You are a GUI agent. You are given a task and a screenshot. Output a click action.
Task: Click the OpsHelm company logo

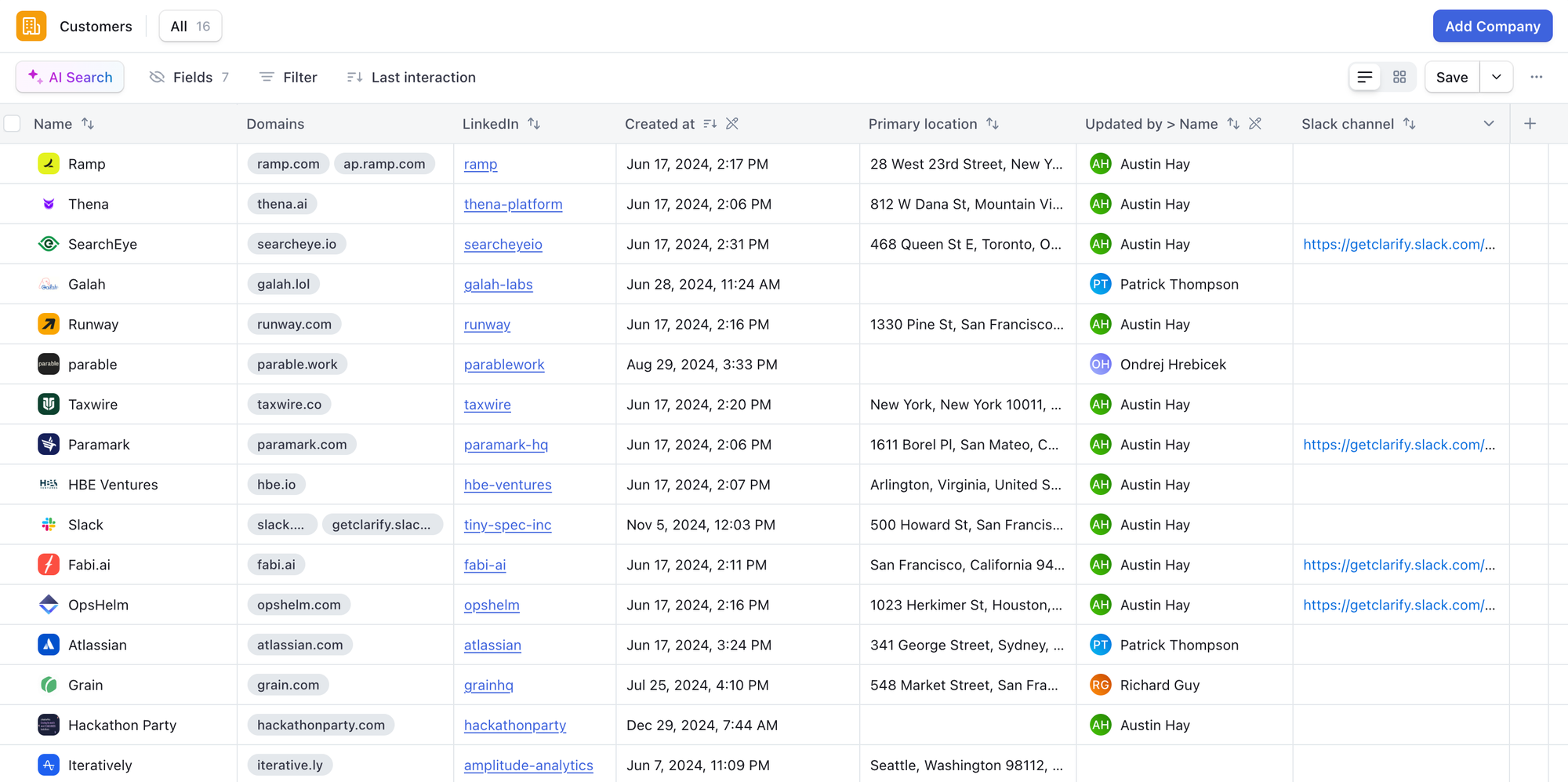pyautogui.click(x=49, y=605)
